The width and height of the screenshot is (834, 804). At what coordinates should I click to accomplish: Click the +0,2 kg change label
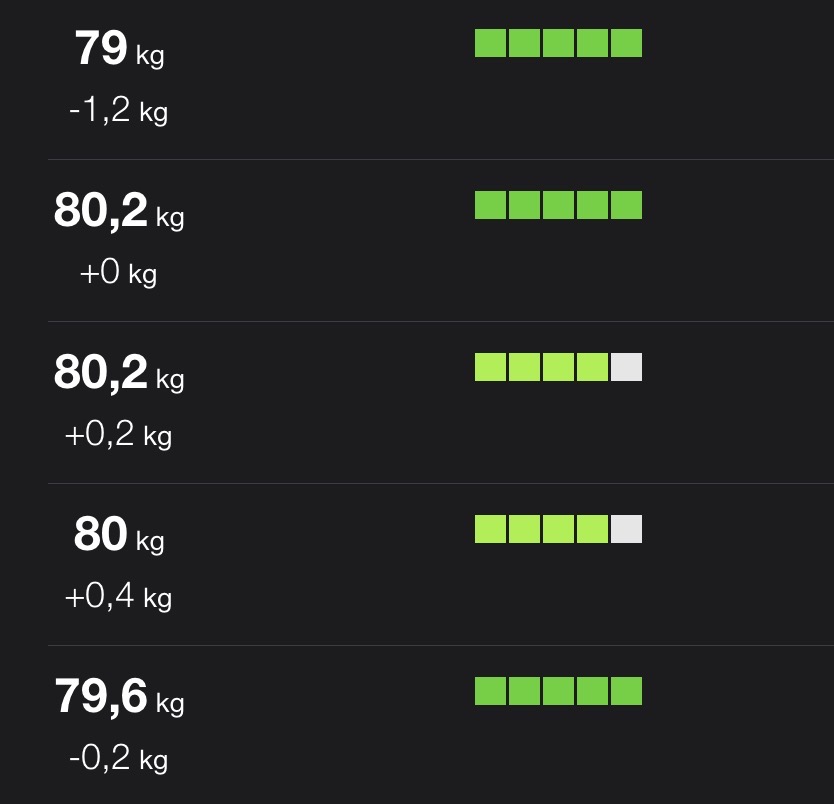(118, 435)
